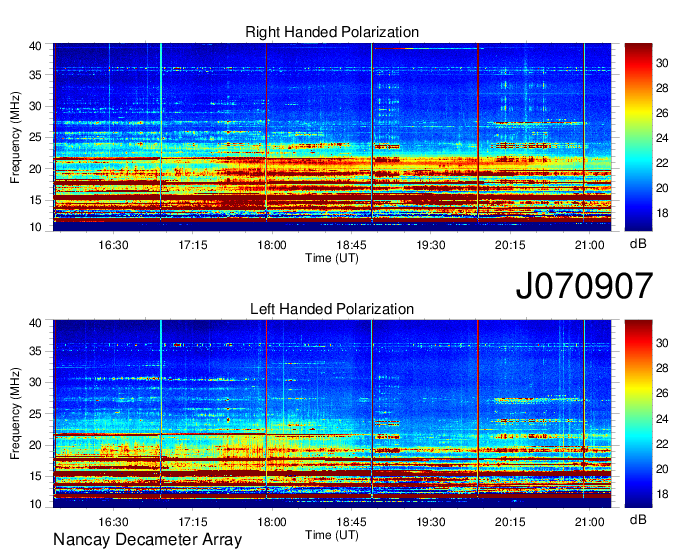Click the 30 MHz tick label on top plot
Viewport: 680px width, 552px height.
tap(35, 107)
